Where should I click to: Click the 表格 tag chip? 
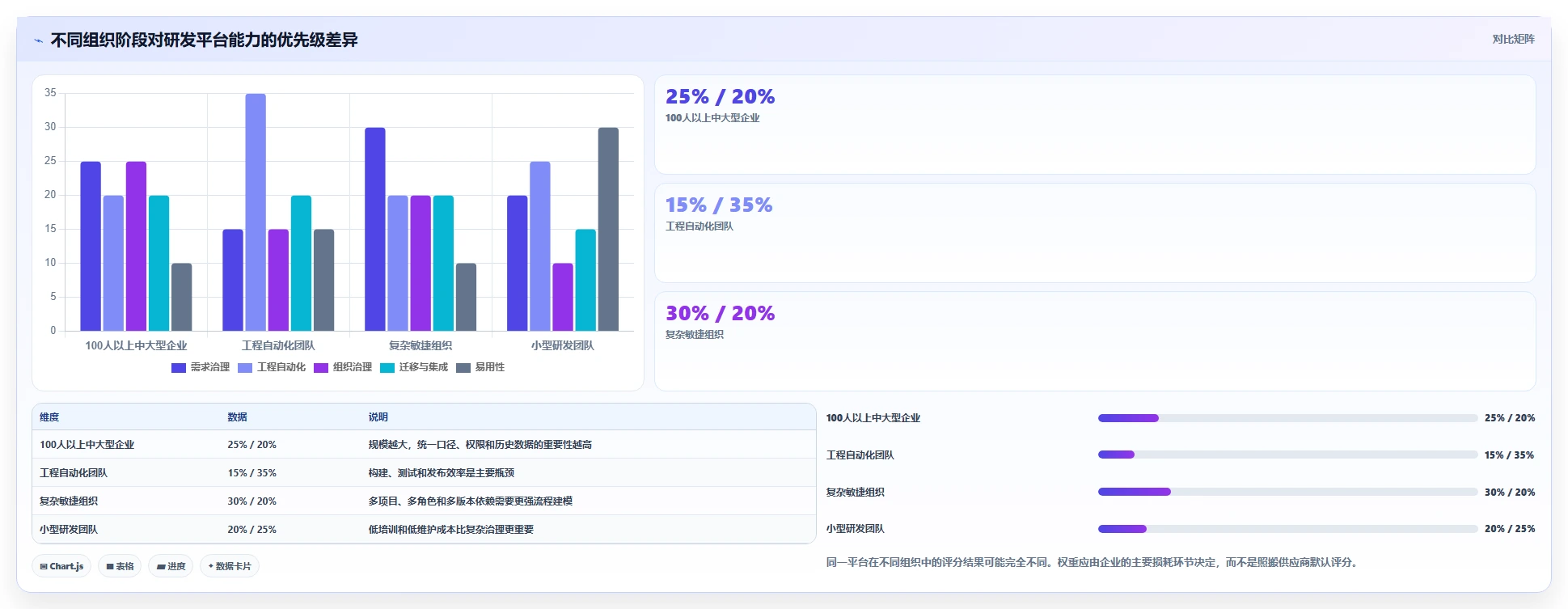pos(120,566)
